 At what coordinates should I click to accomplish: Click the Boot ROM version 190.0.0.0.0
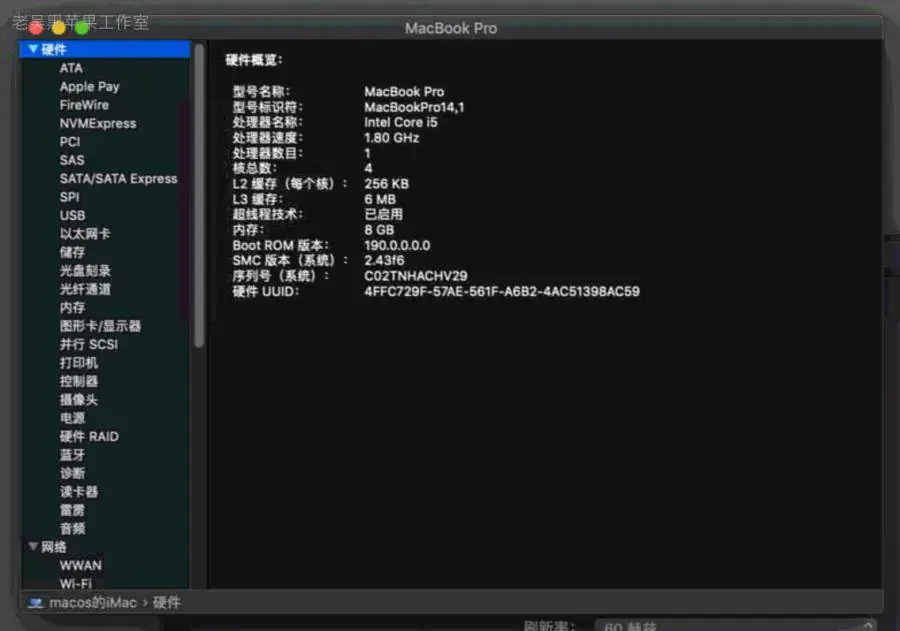(x=397, y=245)
